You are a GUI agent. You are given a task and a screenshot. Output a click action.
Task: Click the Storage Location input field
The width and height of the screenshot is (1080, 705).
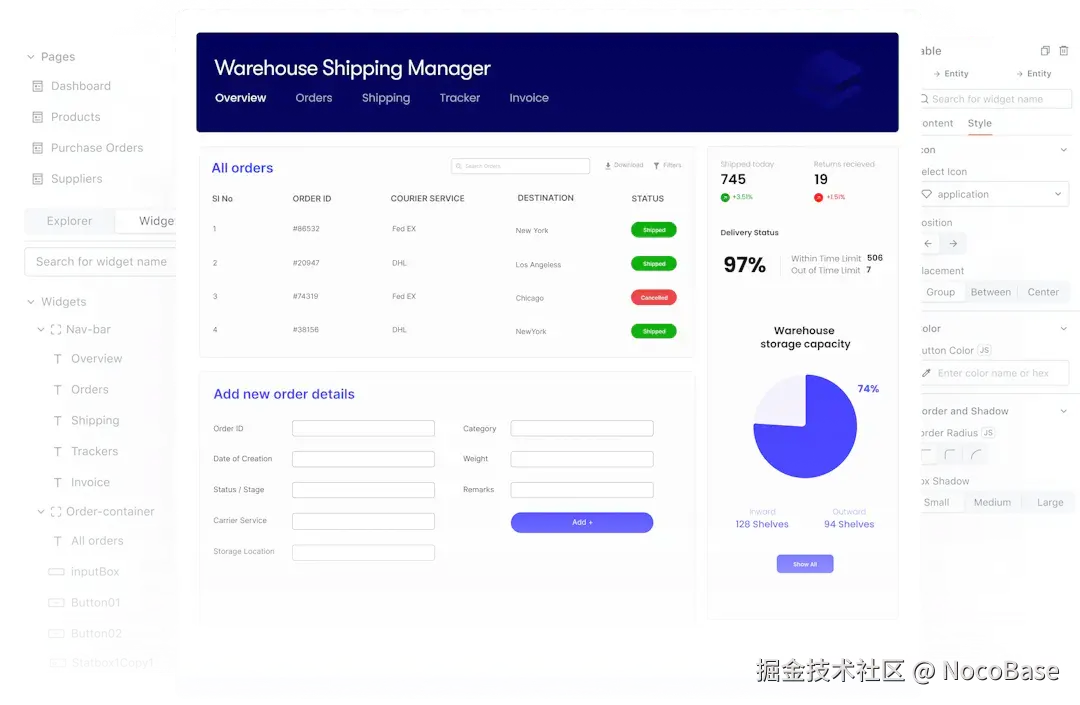tap(364, 552)
